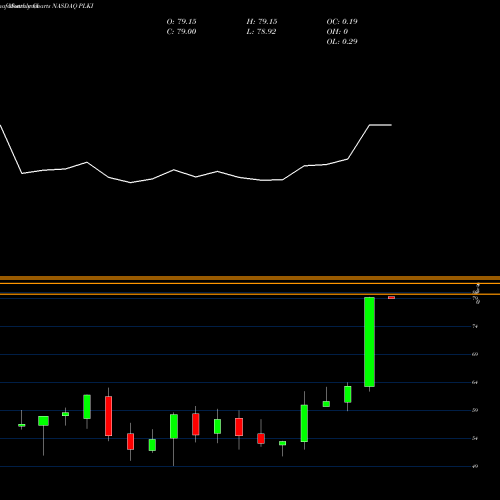Viewport: 500px width, 500px height.
Task: Select the 'OH: 0' value
Action: point(337,32)
